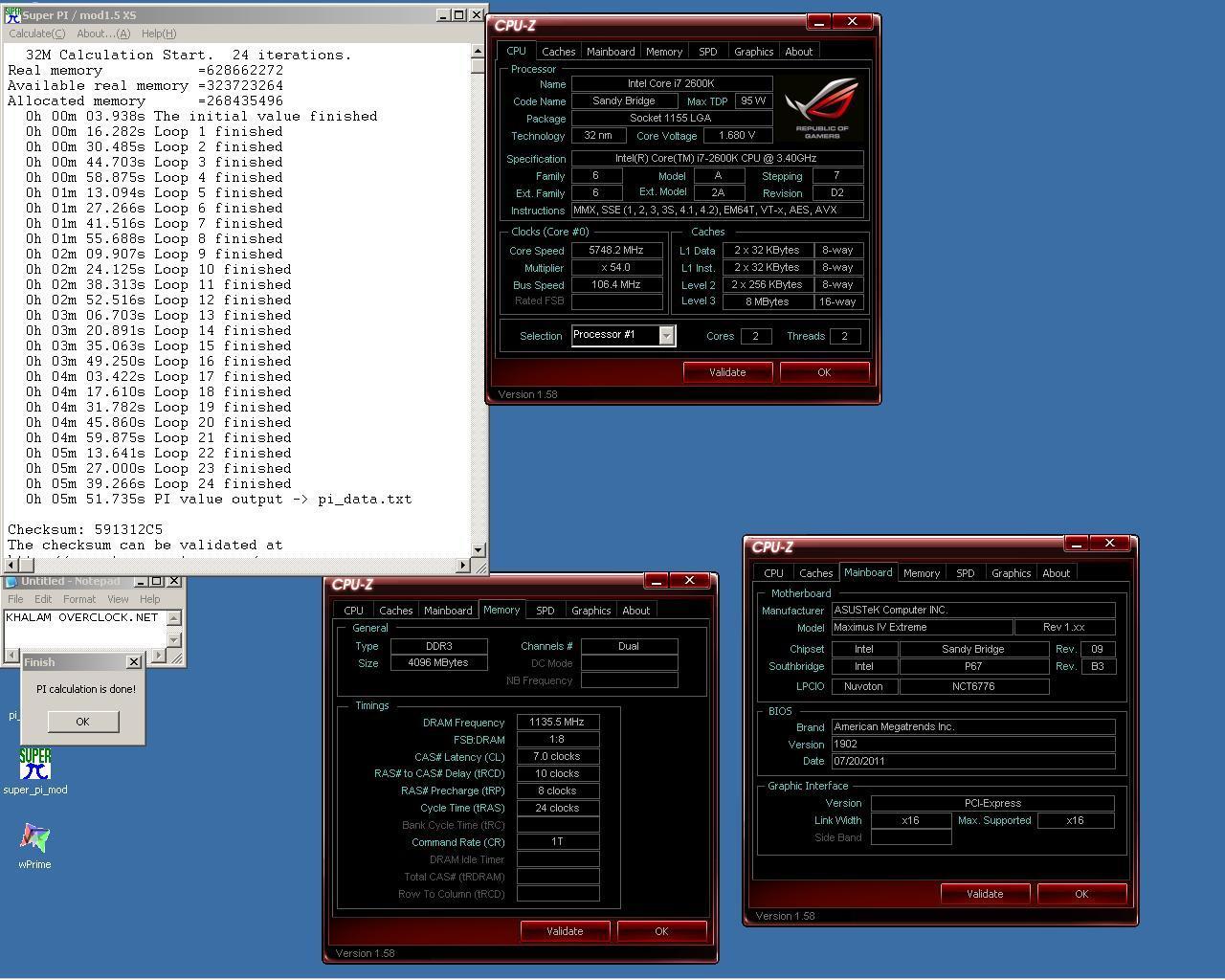
Task: Click the Republic of Gamers logo
Action: pyautogui.click(x=821, y=109)
